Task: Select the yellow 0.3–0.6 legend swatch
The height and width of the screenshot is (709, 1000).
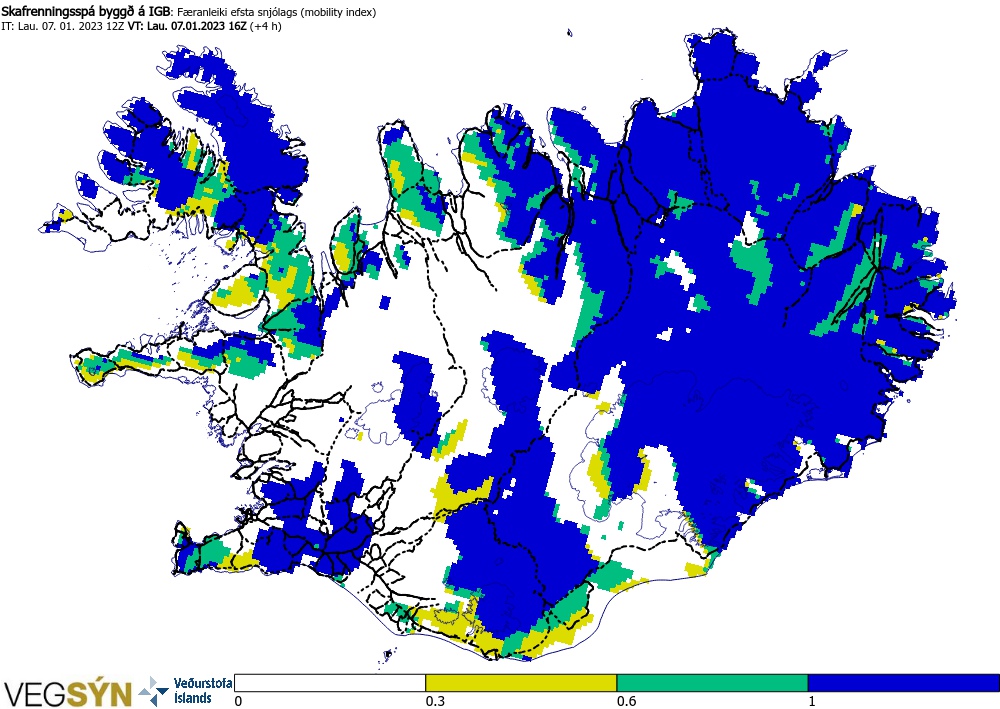Action: (521, 683)
